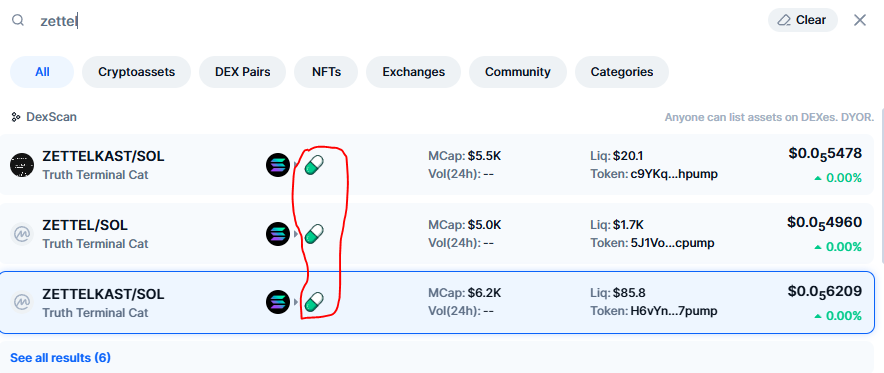Clear the search query with Clear button
The image size is (884, 373).
tap(803, 20)
